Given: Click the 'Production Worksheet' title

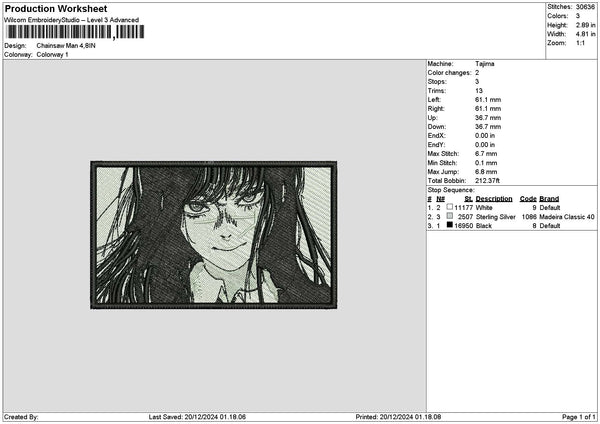Looking at the screenshot, I should click(x=56, y=8).
